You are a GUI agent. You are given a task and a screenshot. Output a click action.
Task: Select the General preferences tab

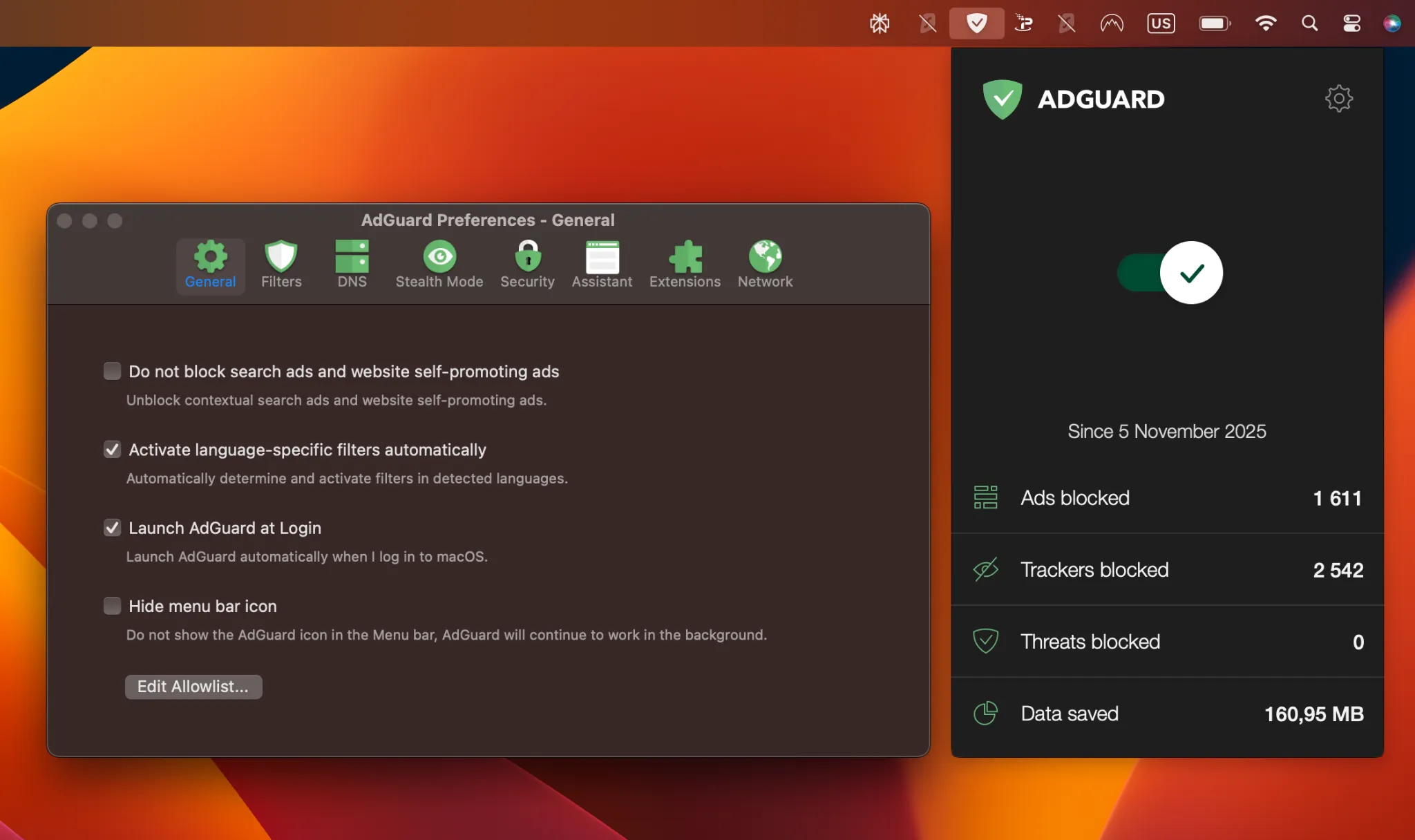tap(210, 265)
